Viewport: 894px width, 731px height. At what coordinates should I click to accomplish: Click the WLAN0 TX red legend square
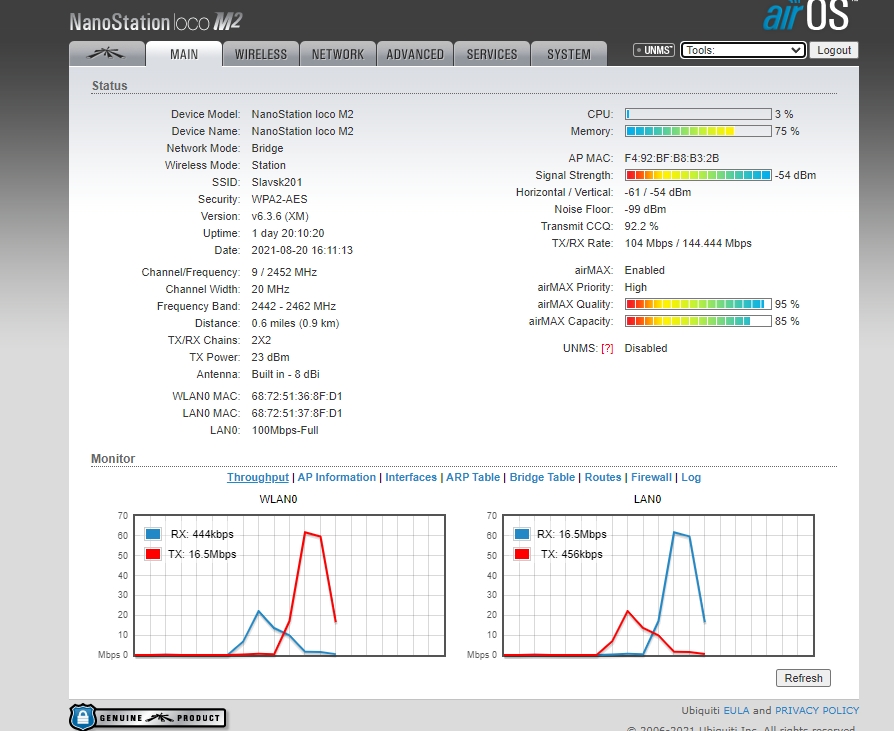pos(153,554)
